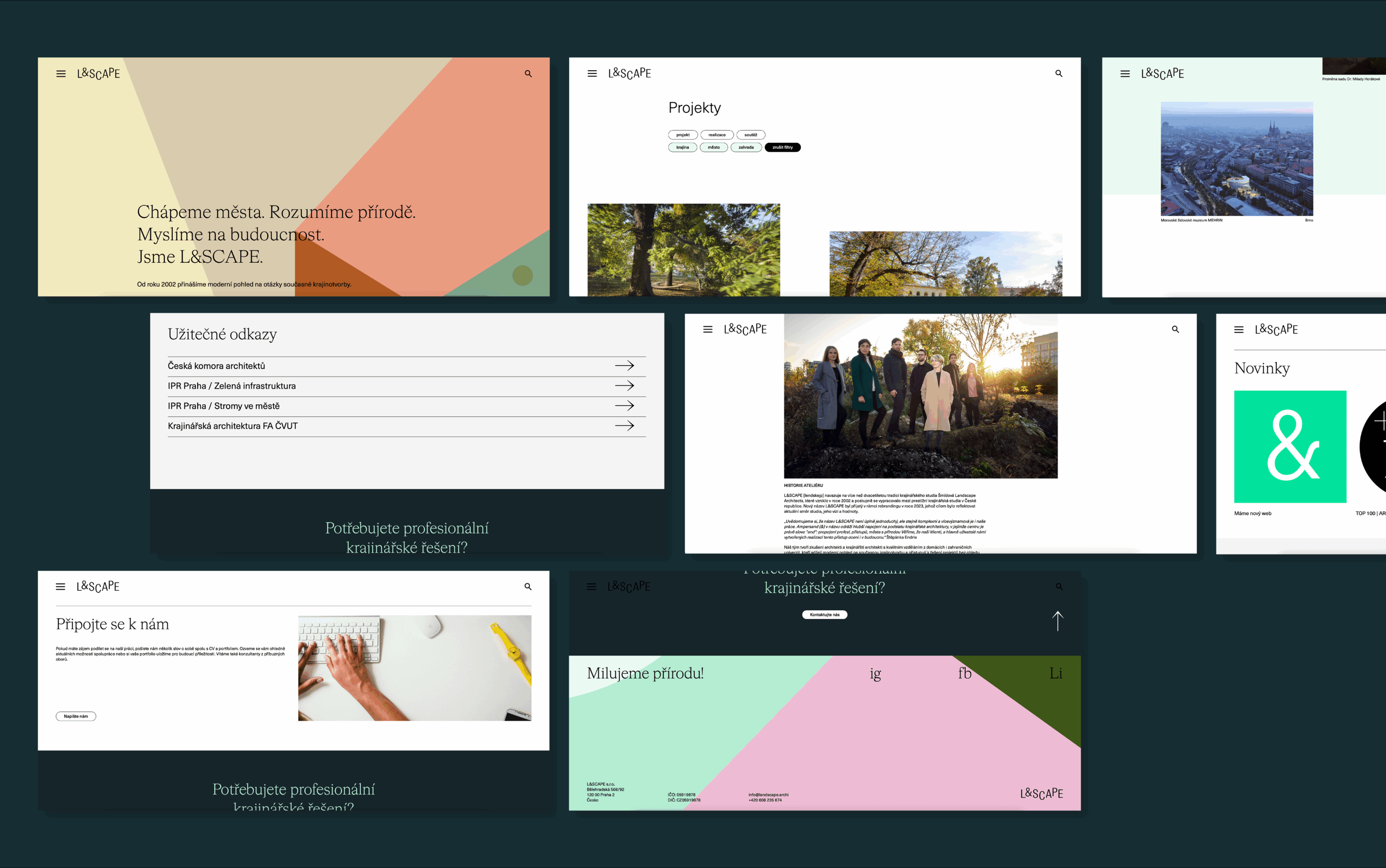The width and height of the screenshot is (1386, 868).
Task: Toggle the realizace filter pill
Action: [x=717, y=135]
